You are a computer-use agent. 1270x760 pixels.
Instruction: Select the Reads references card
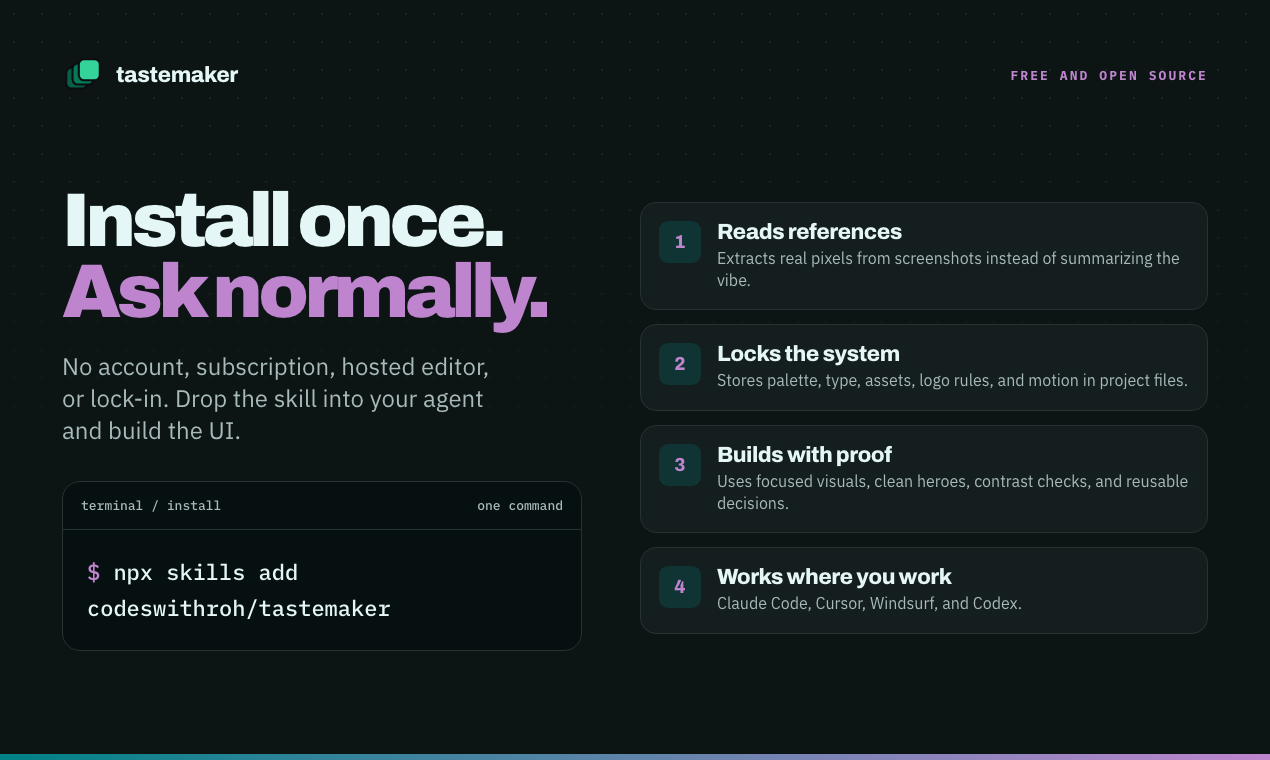click(x=924, y=256)
